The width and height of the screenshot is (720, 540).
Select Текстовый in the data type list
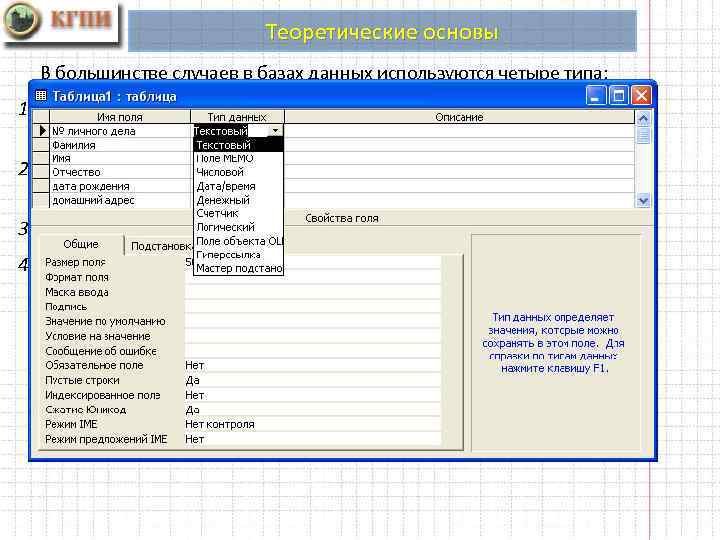point(238,145)
